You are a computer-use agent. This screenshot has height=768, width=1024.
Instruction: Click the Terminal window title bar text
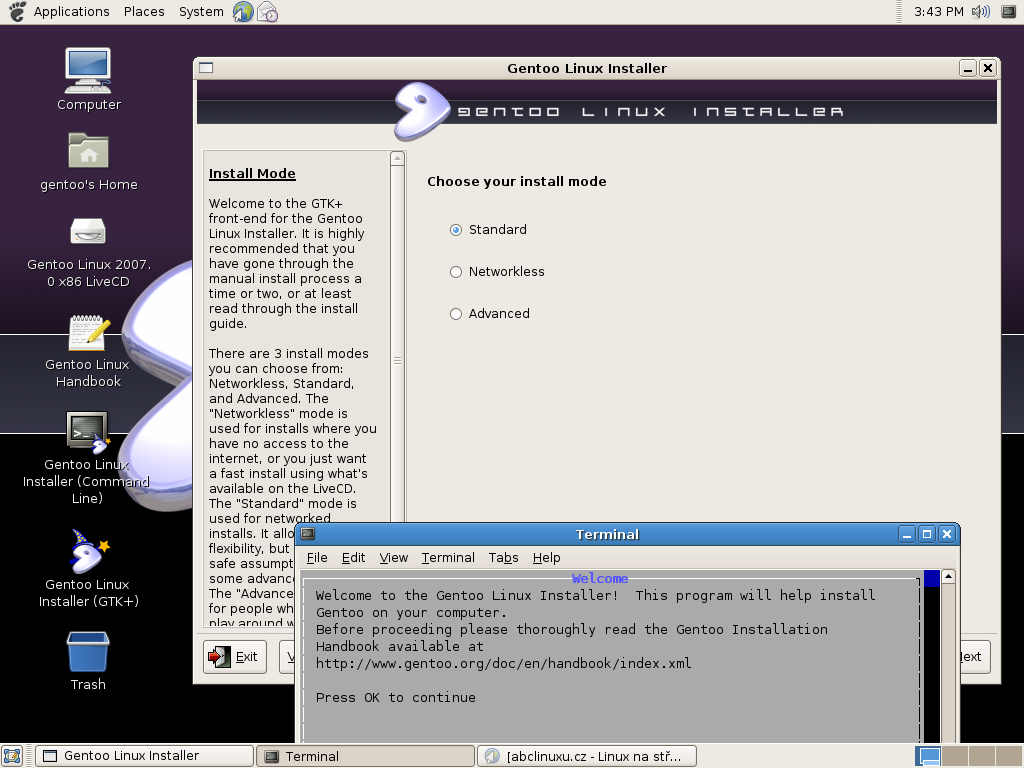point(607,535)
